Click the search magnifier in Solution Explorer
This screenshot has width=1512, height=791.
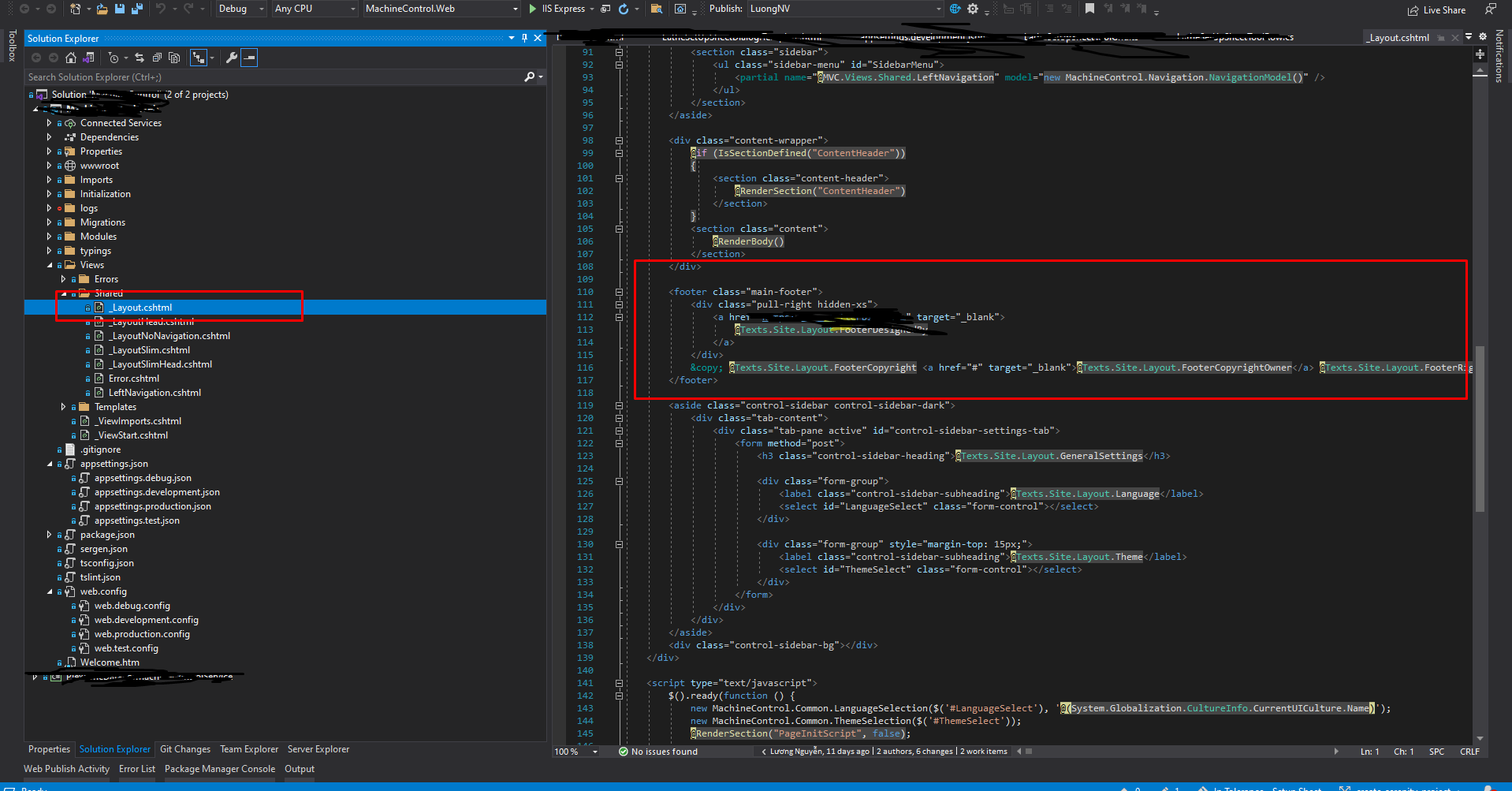[x=530, y=76]
